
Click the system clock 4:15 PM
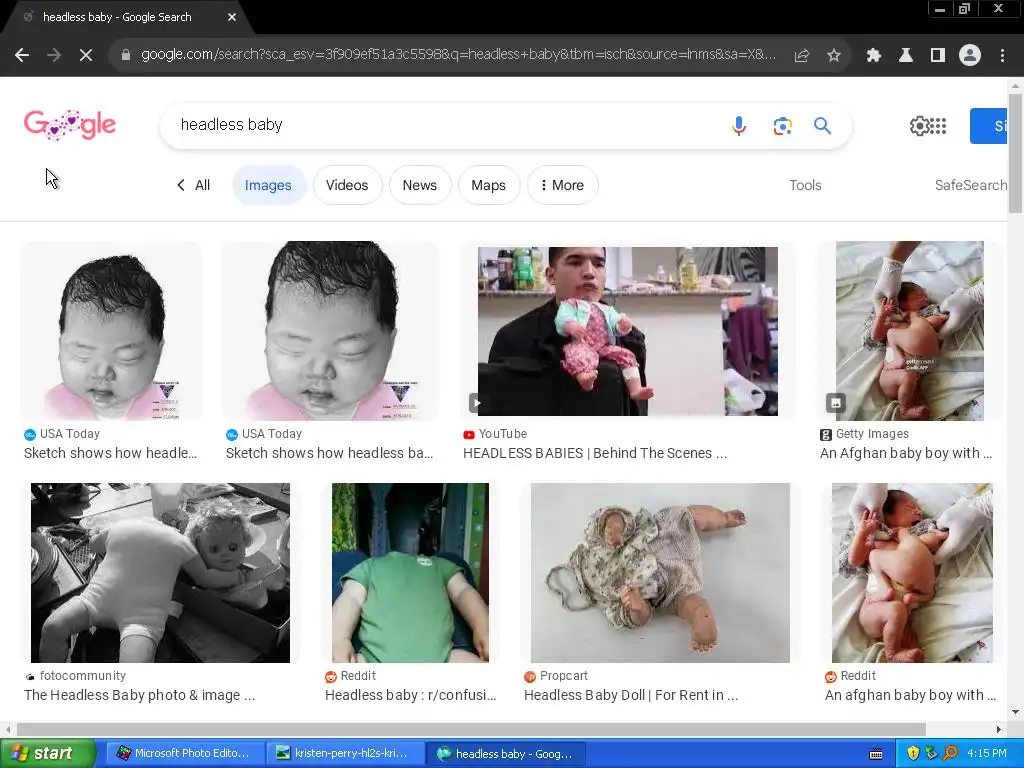pos(987,754)
